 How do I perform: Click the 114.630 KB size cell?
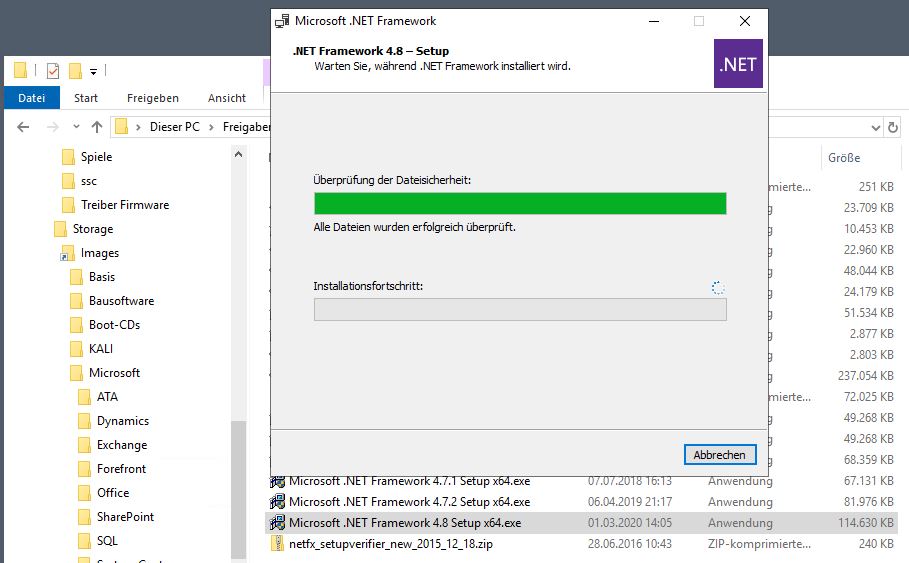tap(866, 522)
